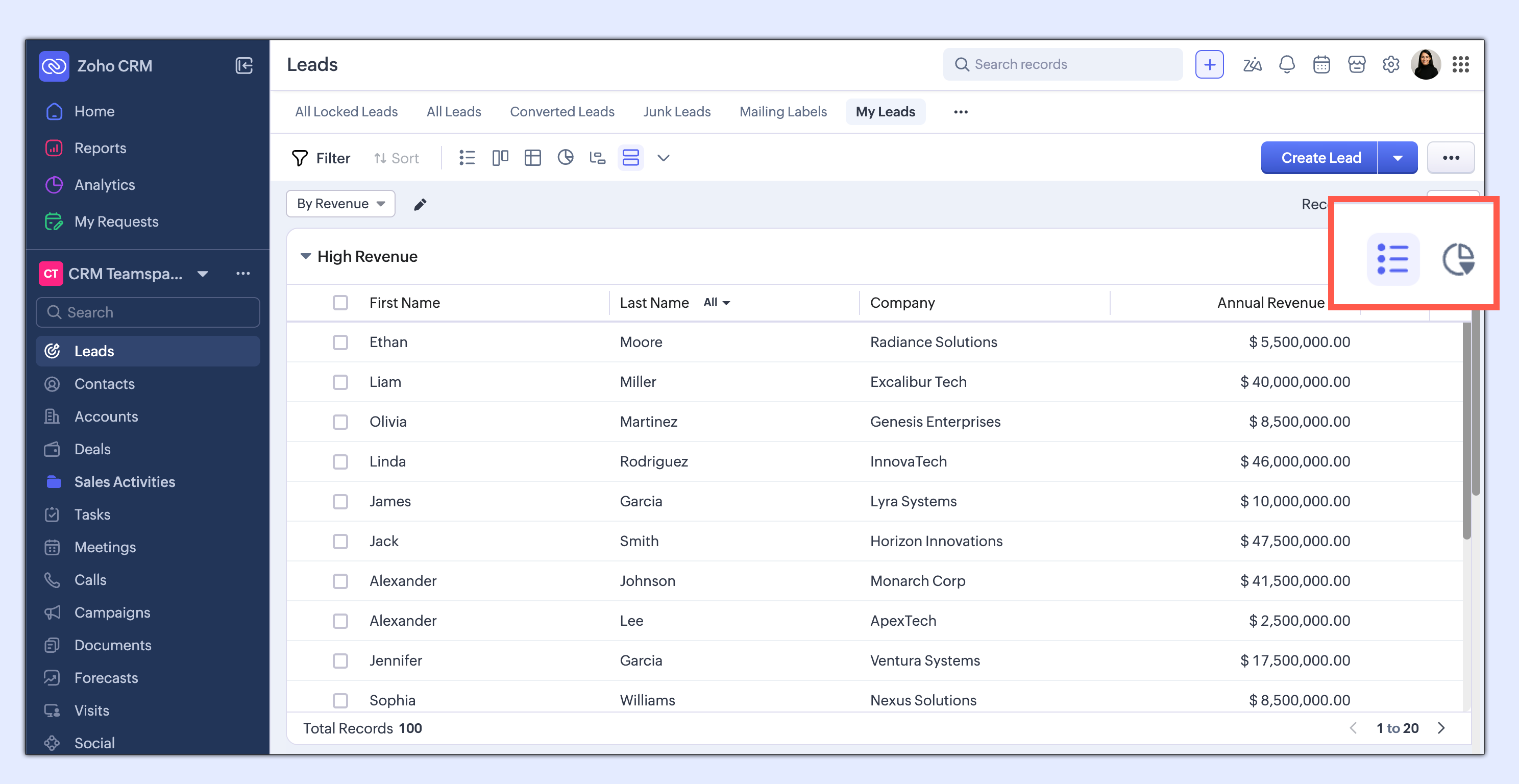Click the pencil edit icon beside By Revenue
This screenshot has height=784, width=1519.
(x=420, y=205)
